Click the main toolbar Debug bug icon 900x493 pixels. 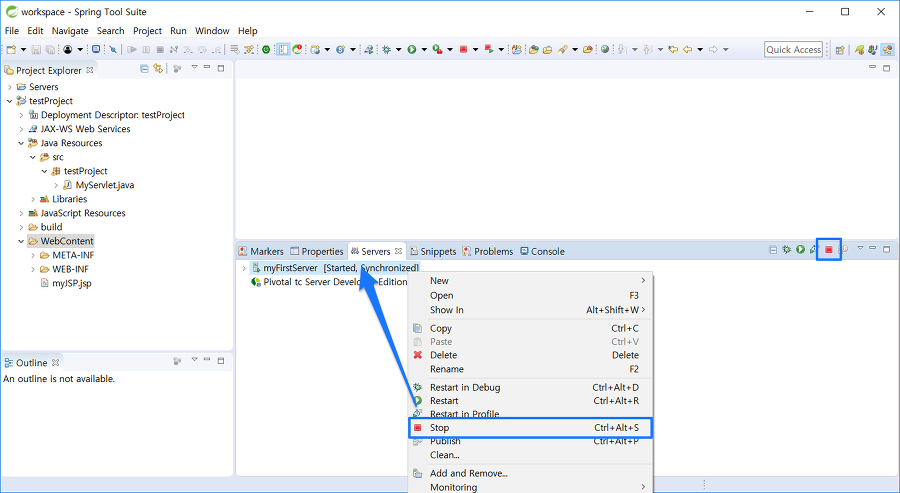pos(386,49)
